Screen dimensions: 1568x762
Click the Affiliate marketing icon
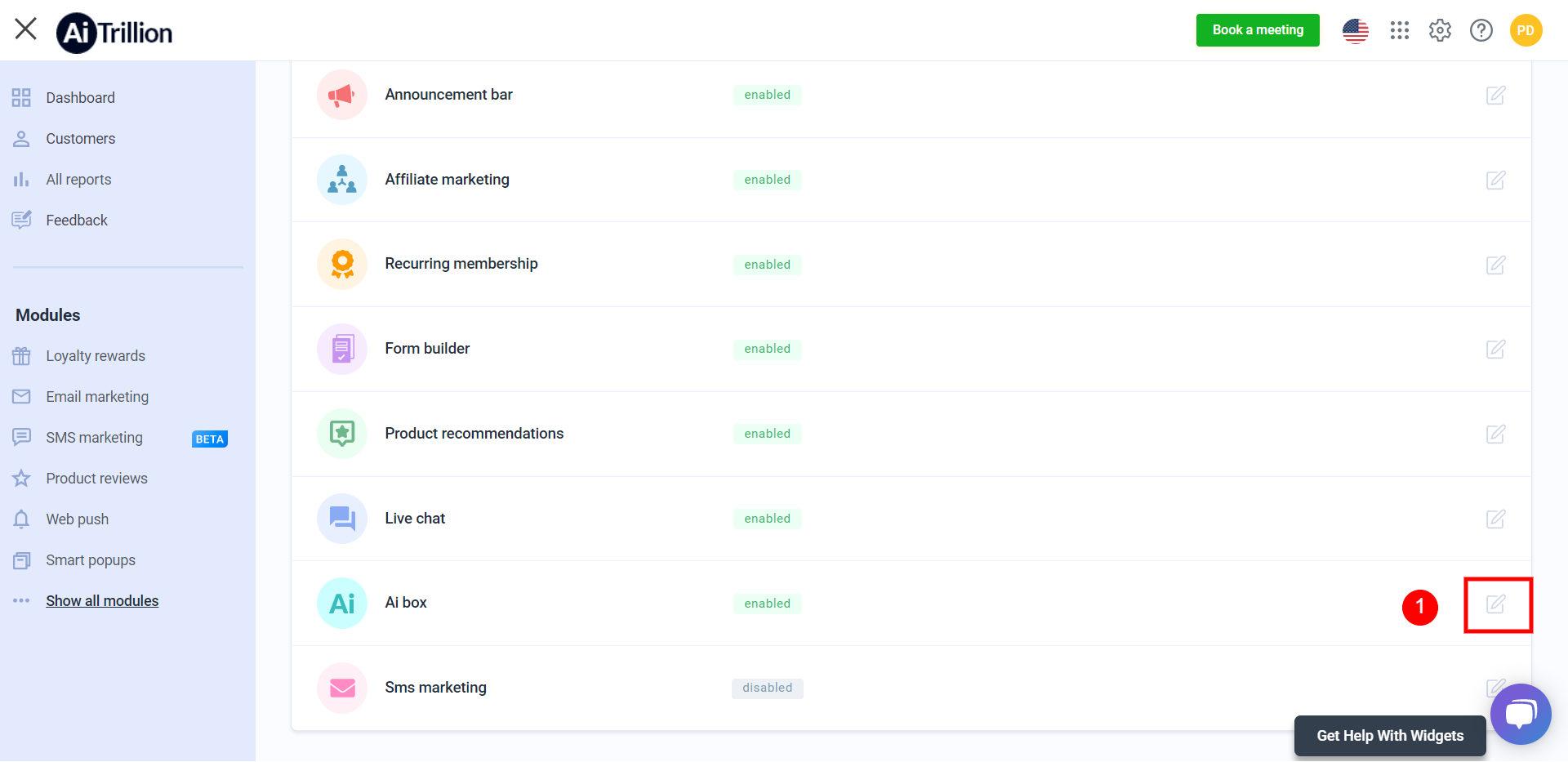point(342,180)
